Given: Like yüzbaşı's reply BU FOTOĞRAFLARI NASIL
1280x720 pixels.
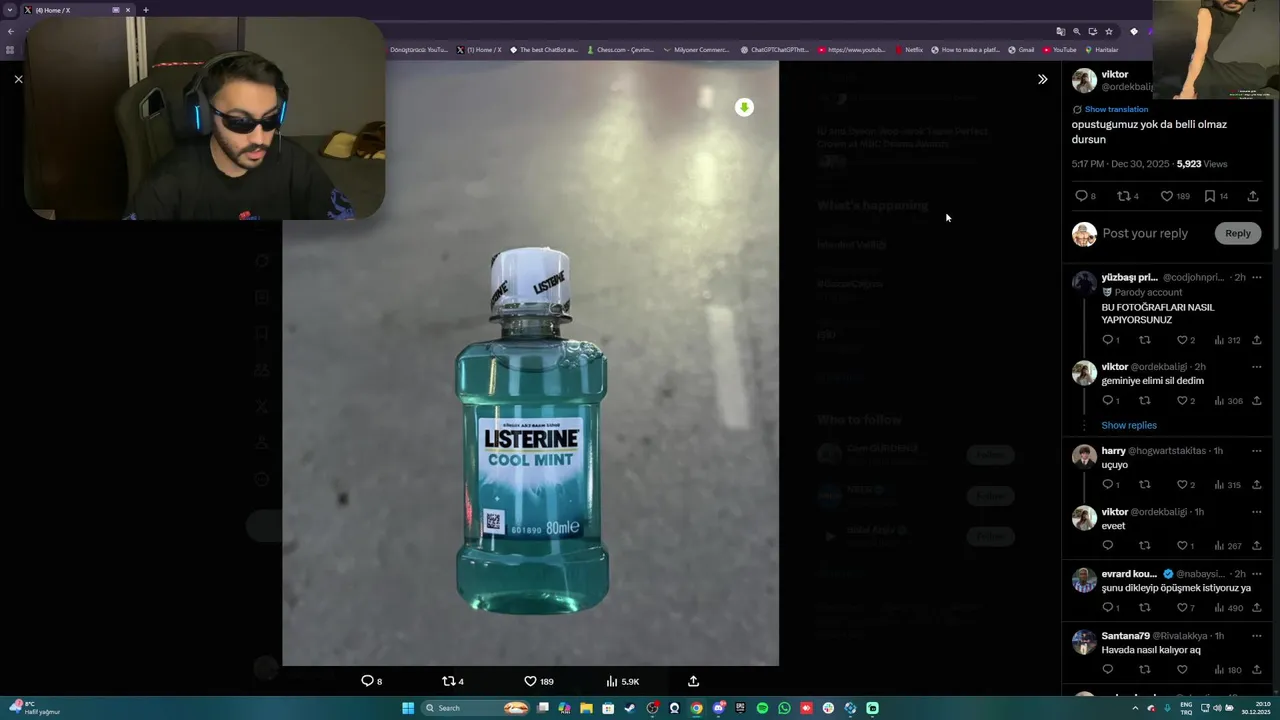Looking at the screenshot, I should click(x=1184, y=340).
